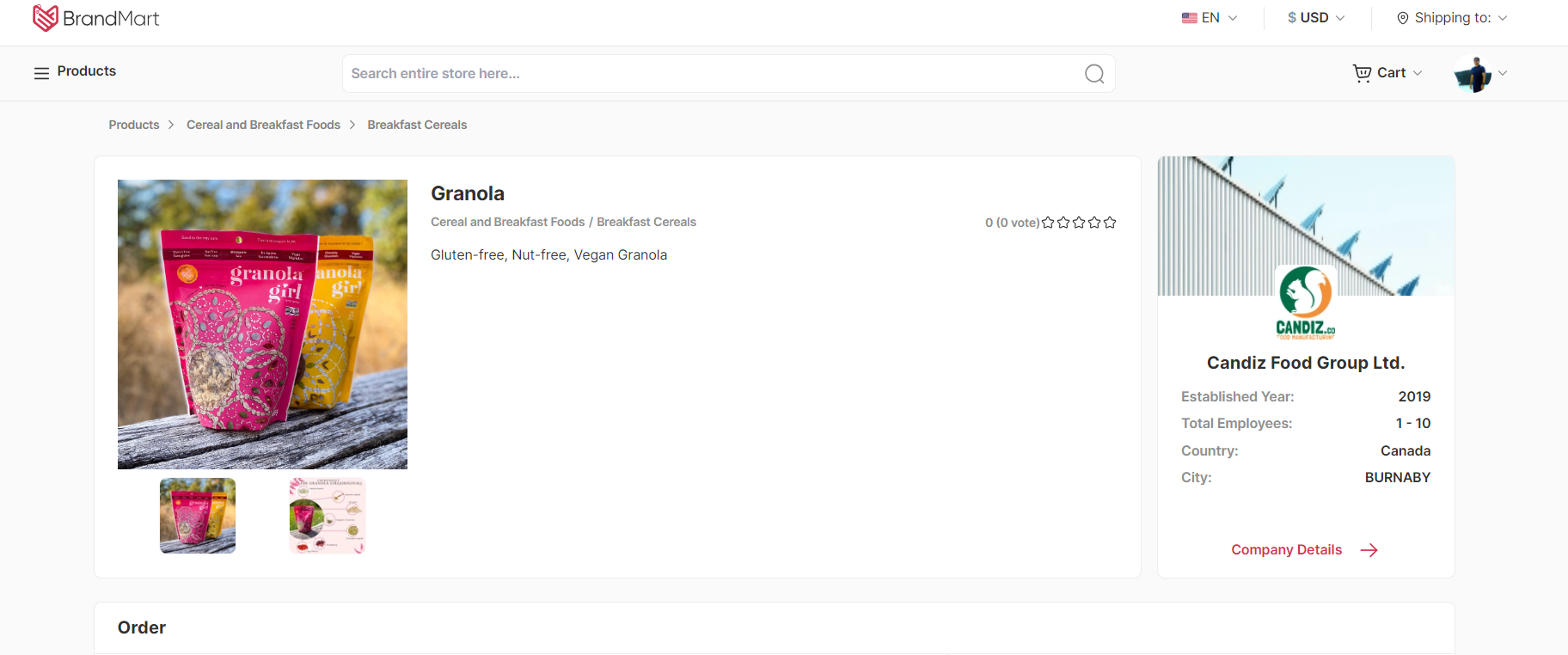The image size is (1568, 655).
Task: Open the EN language selector
Action: pos(1210,18)
